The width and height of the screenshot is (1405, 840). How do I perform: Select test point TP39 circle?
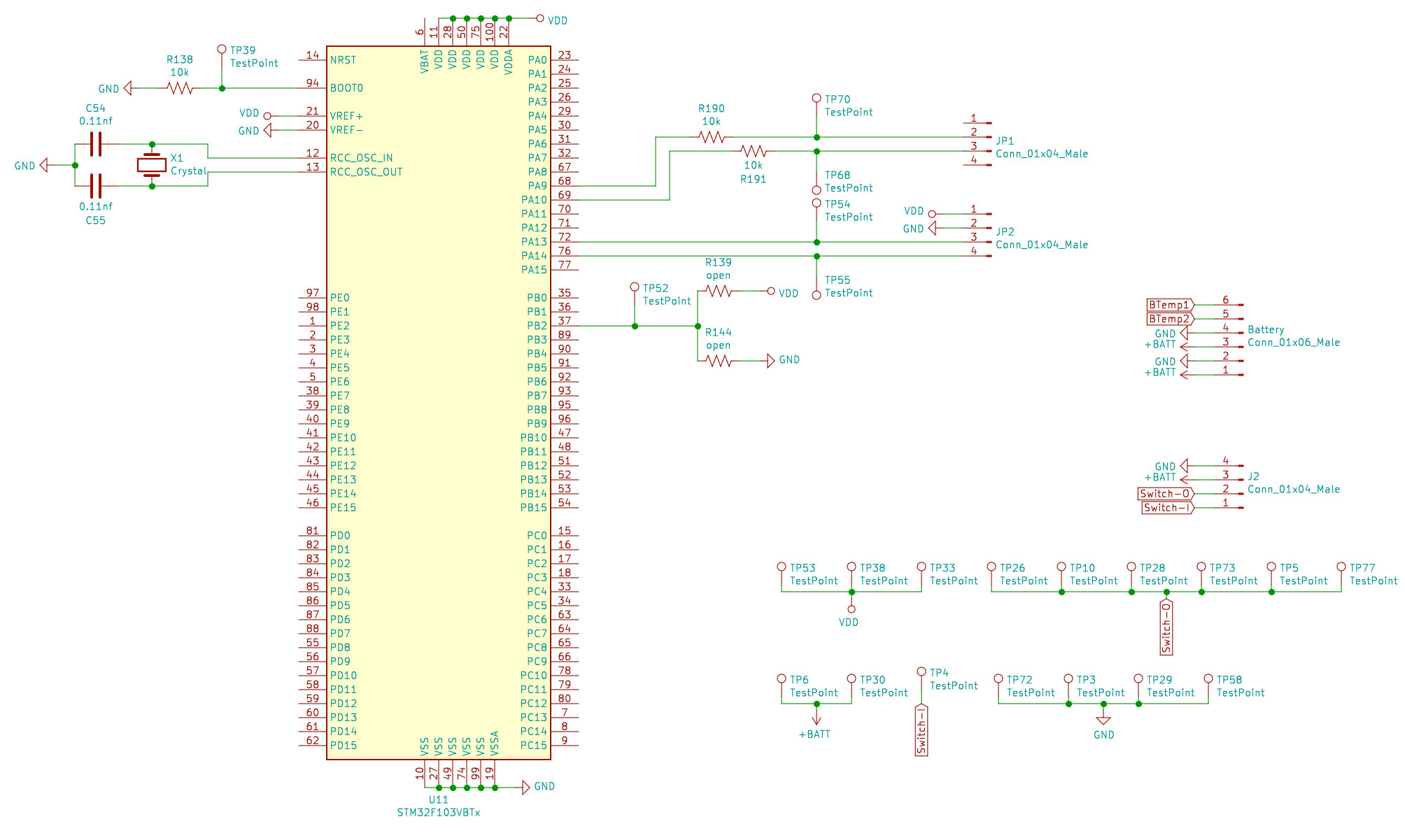[x=222, y=50]
